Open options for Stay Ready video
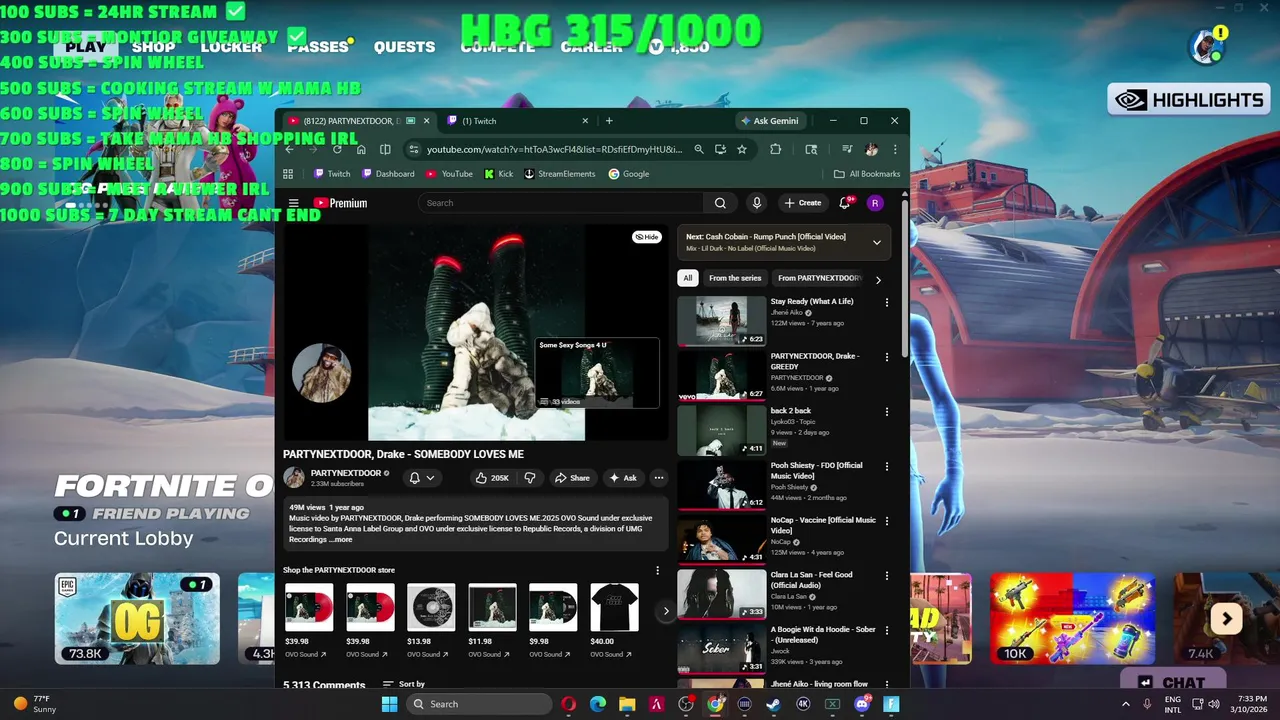 coord(886,302)
